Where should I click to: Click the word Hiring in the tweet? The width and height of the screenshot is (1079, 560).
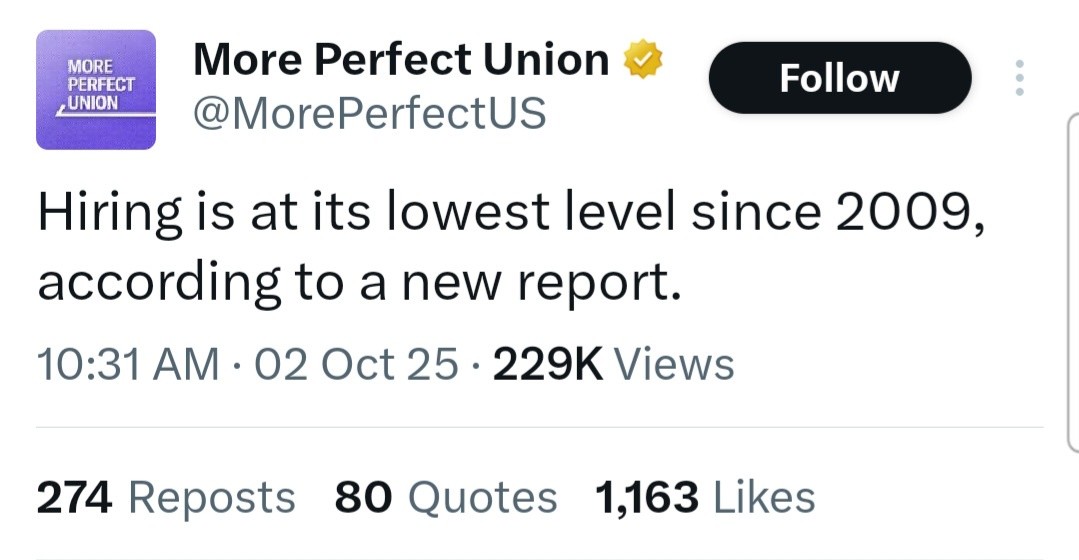click(x=110, y=212)
